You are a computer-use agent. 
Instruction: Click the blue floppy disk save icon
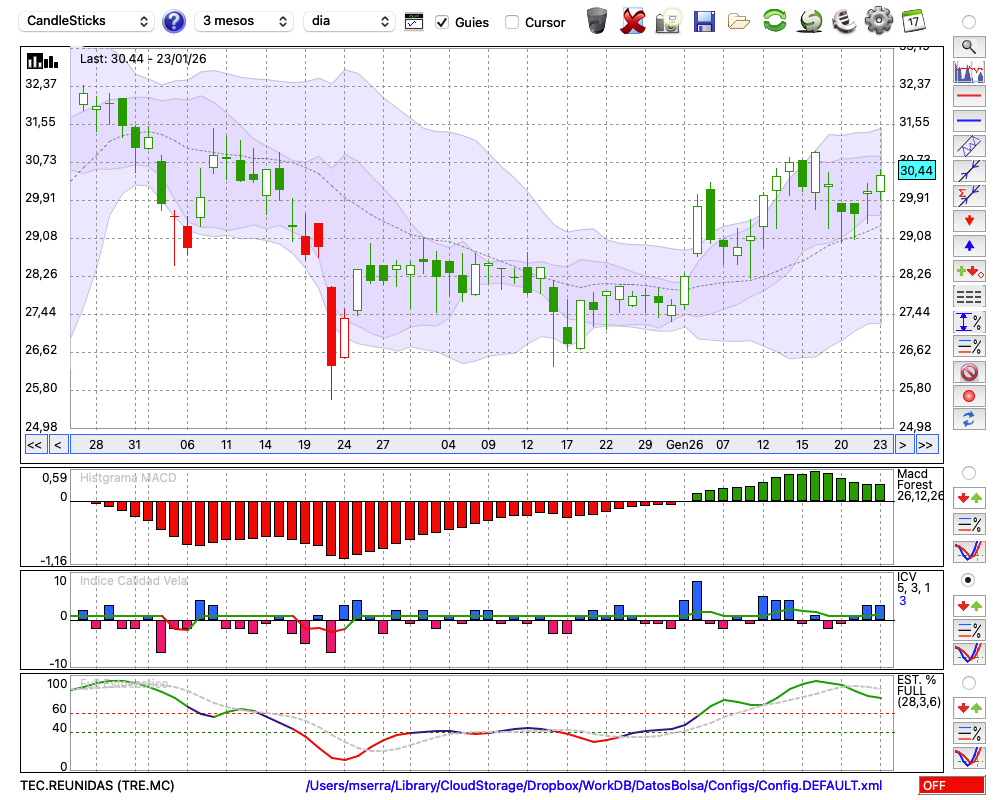(704, 21)
